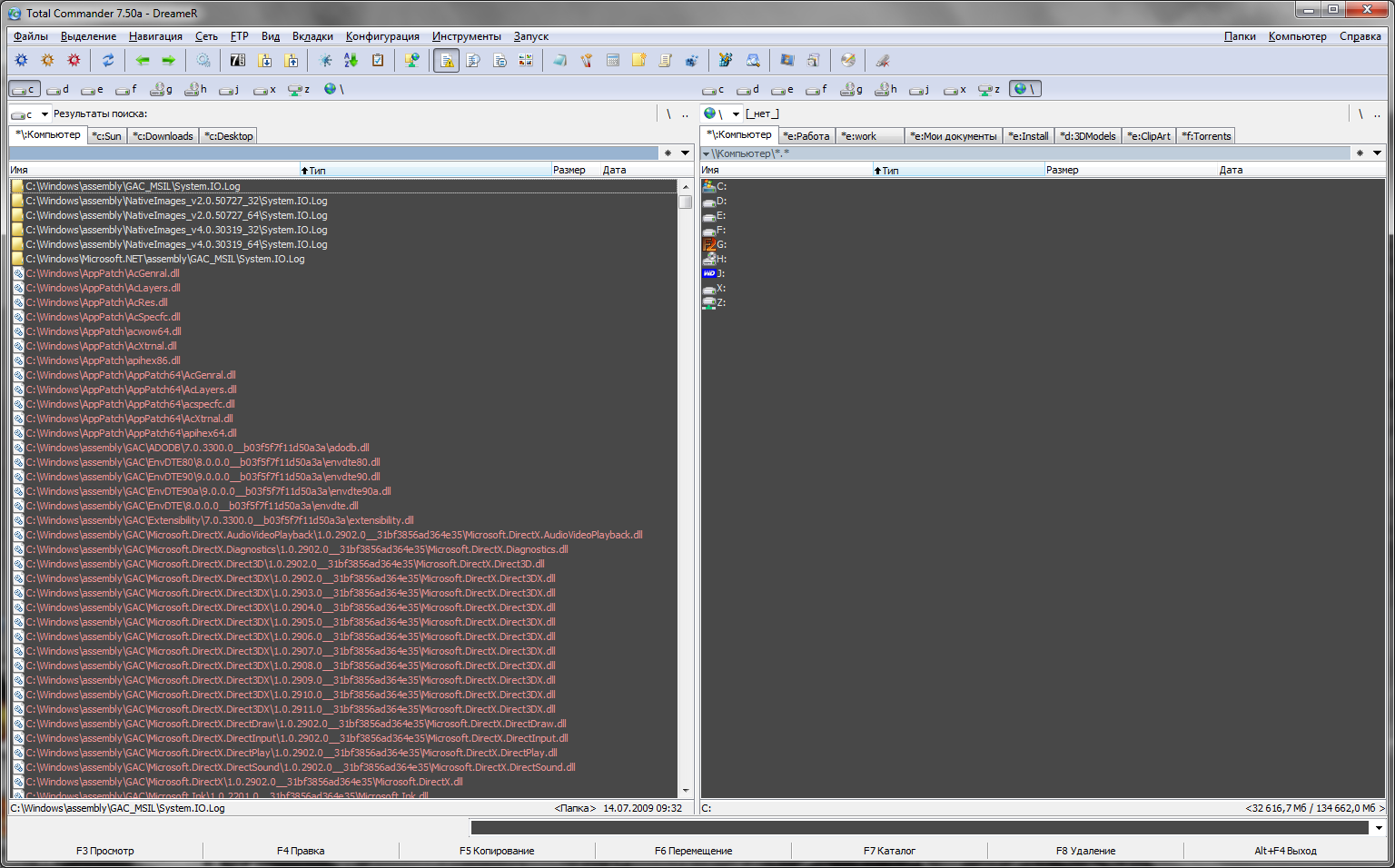Open command line history dropdown
The width and height of the screenshot is (1395, 868).
tap(1379, 827)
